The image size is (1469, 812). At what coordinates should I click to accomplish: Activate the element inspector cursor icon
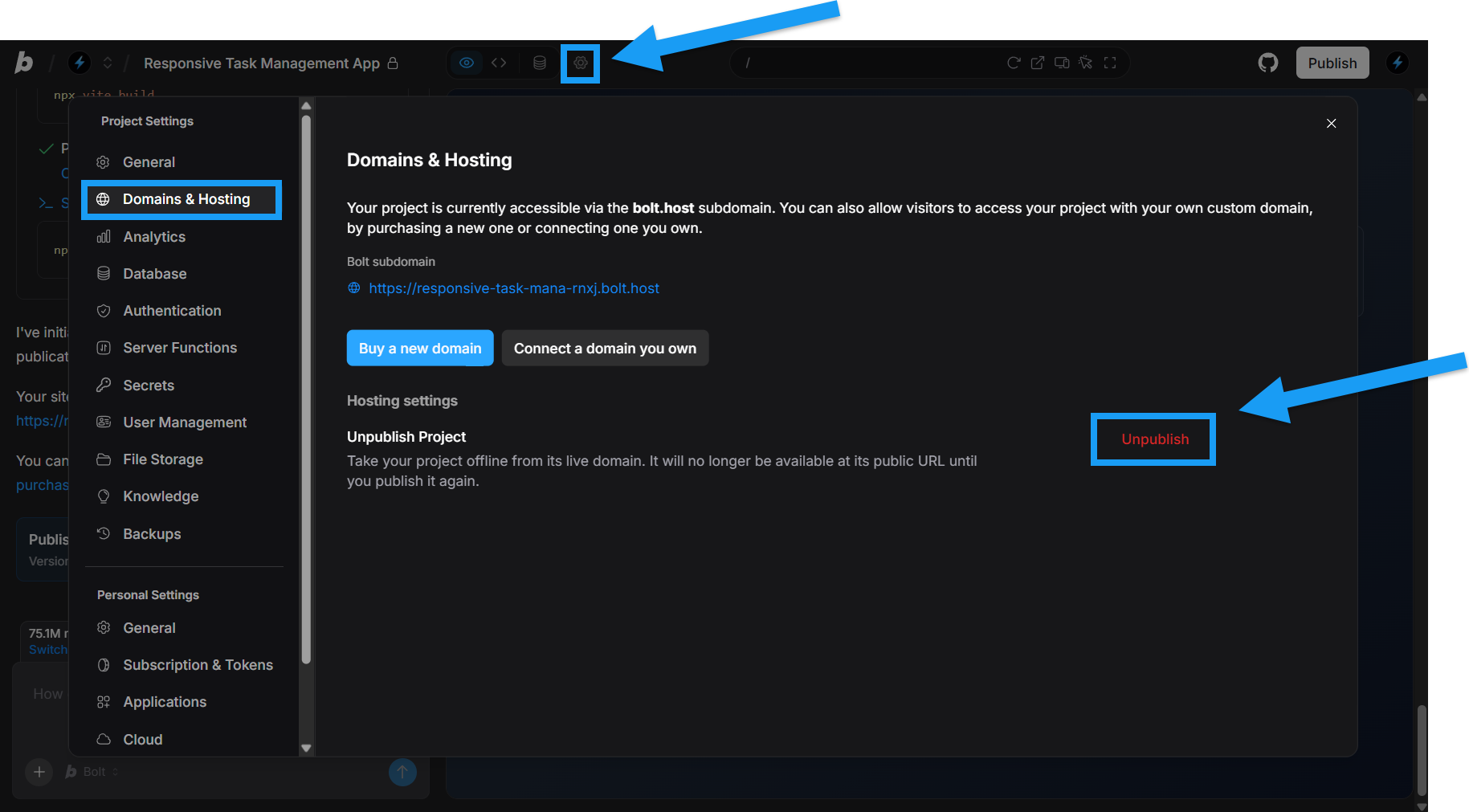click(1086, 63)
